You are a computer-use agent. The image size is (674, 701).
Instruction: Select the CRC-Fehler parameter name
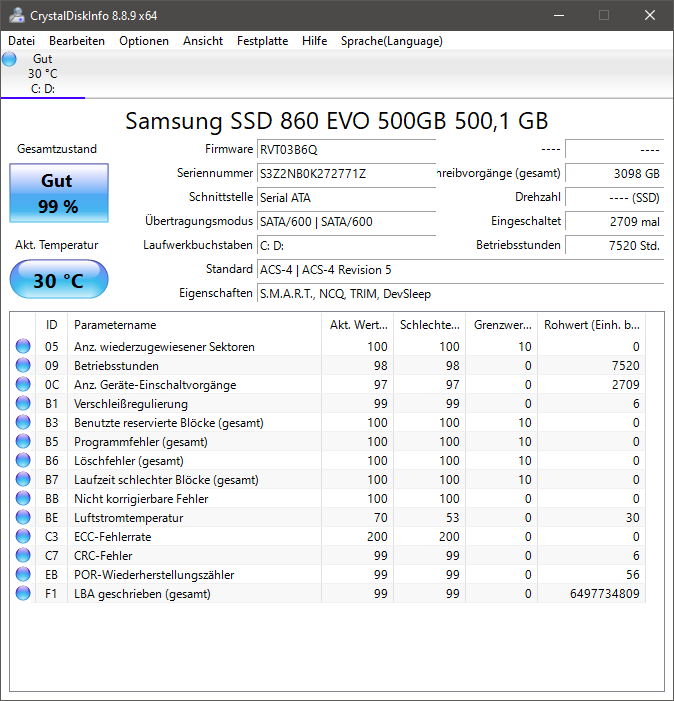click(x=103, y=556)
